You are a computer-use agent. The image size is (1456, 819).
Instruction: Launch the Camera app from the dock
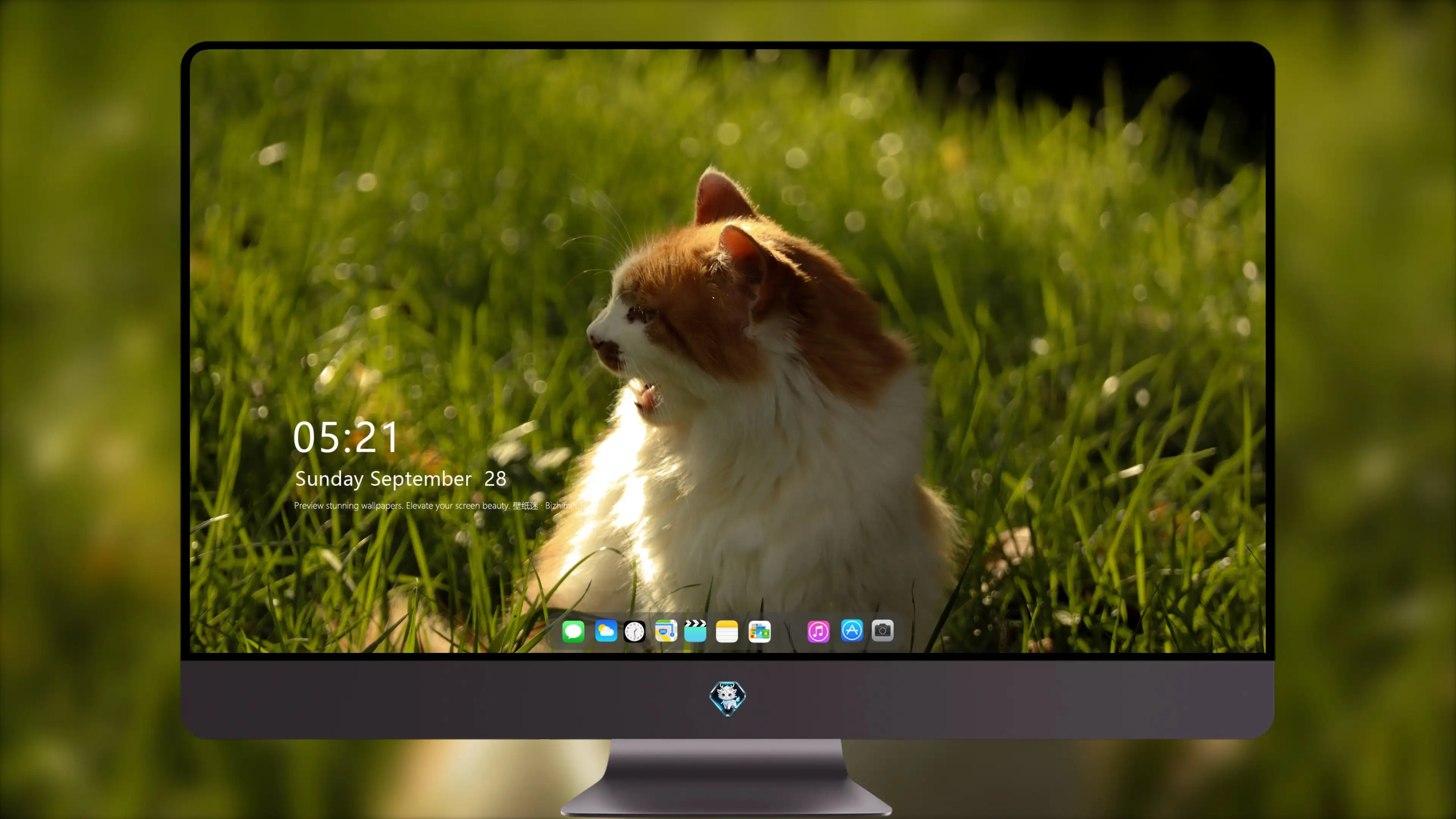[882, 630]
